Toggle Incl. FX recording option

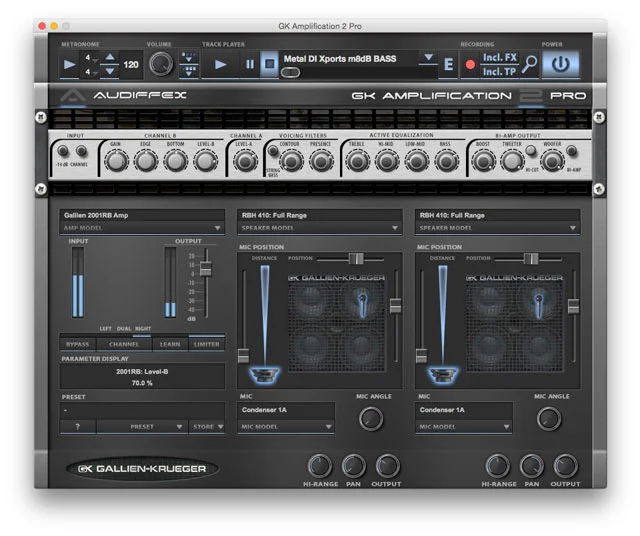point(500,58)
